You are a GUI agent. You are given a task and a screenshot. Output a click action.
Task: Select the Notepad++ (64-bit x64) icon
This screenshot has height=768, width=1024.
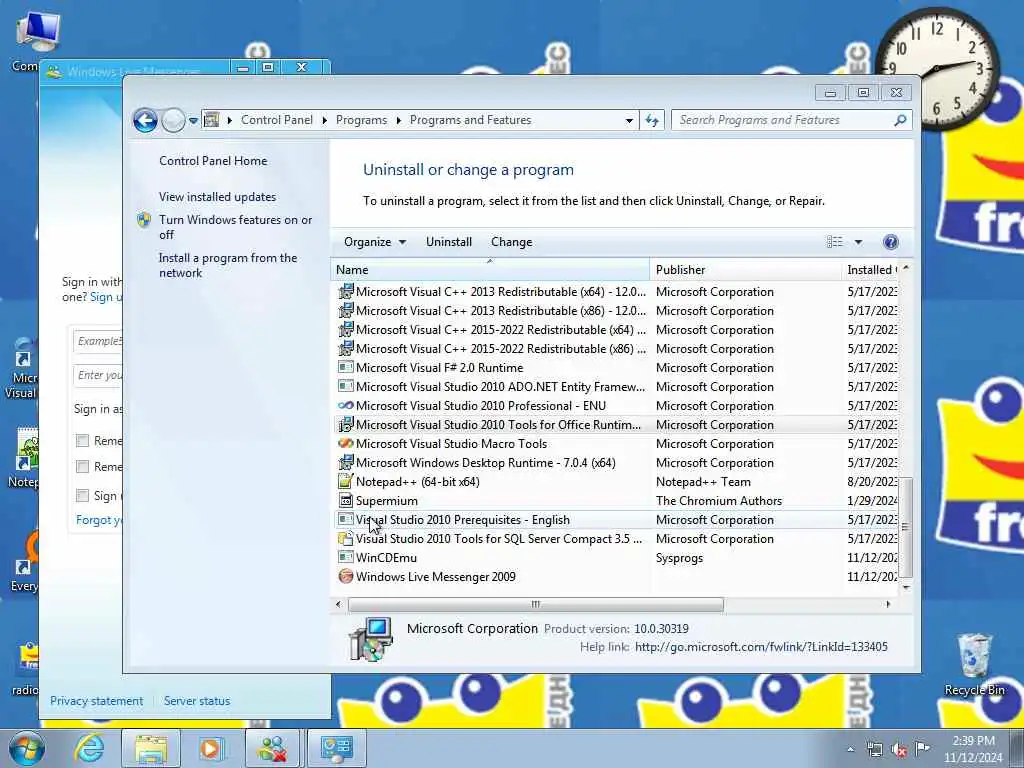click(x=345, y=481)
